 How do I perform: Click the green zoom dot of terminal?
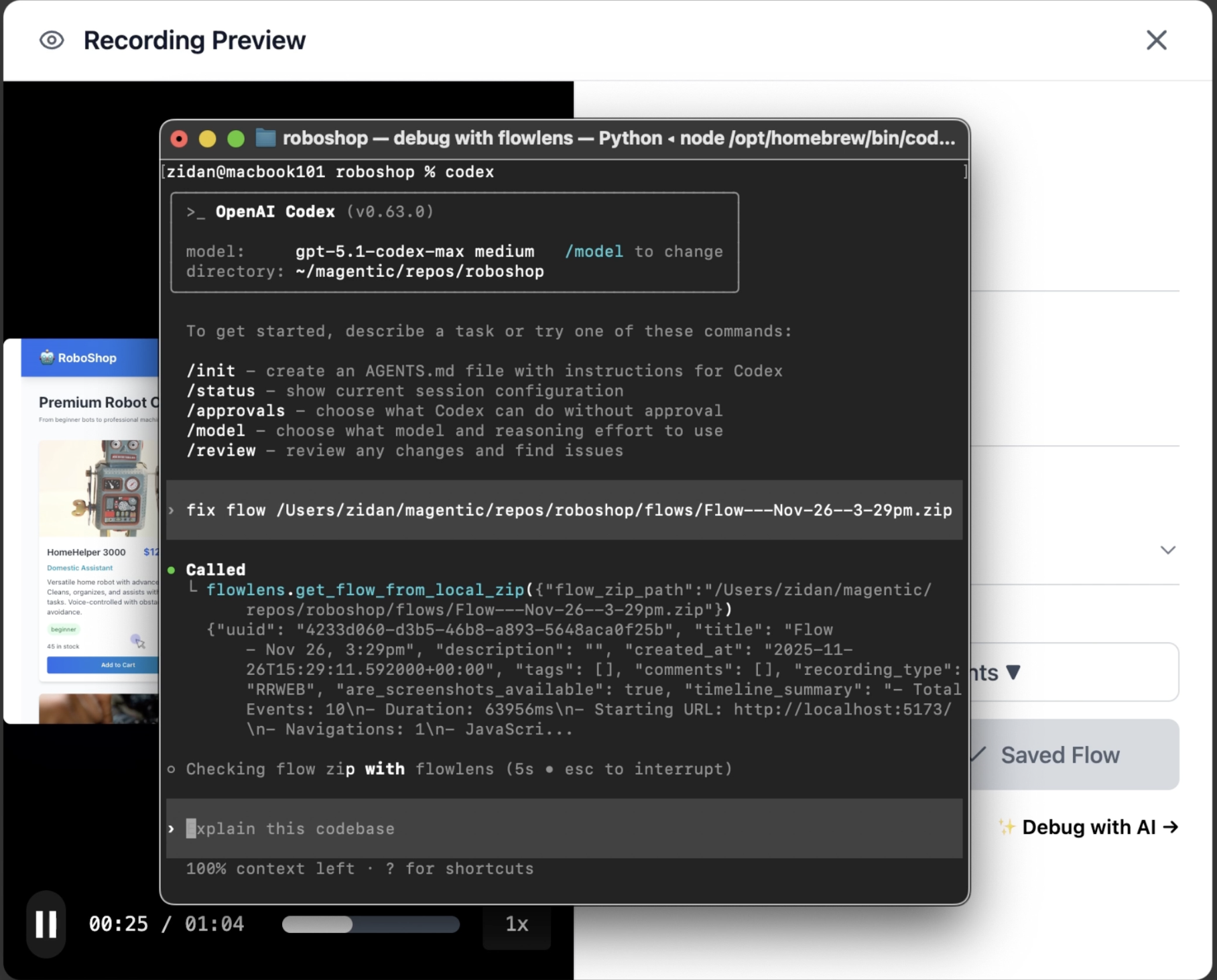point(236,139)
